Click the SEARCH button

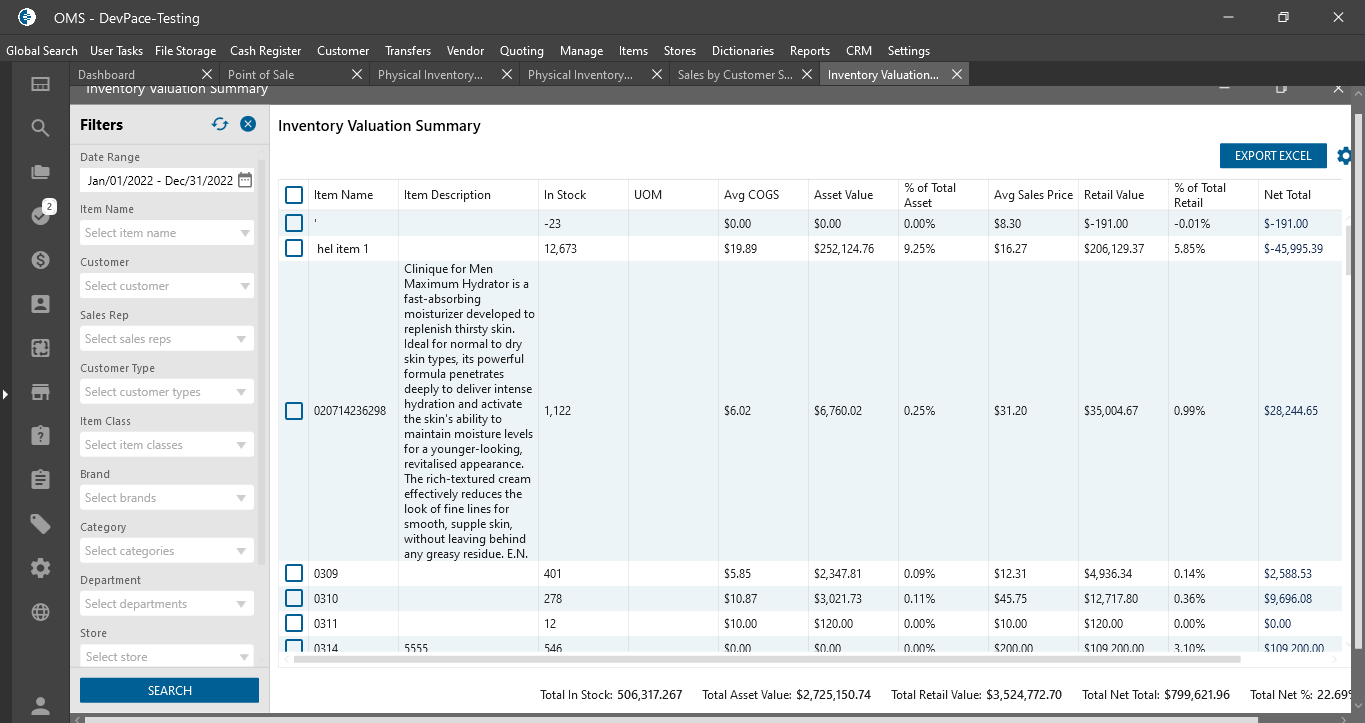point(169,691)
